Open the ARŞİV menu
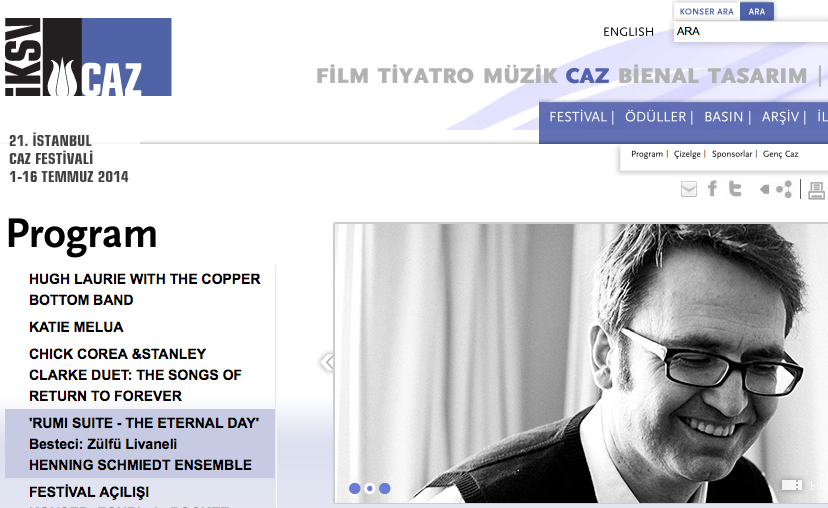828x508 pixels. [x=780, y=117]
